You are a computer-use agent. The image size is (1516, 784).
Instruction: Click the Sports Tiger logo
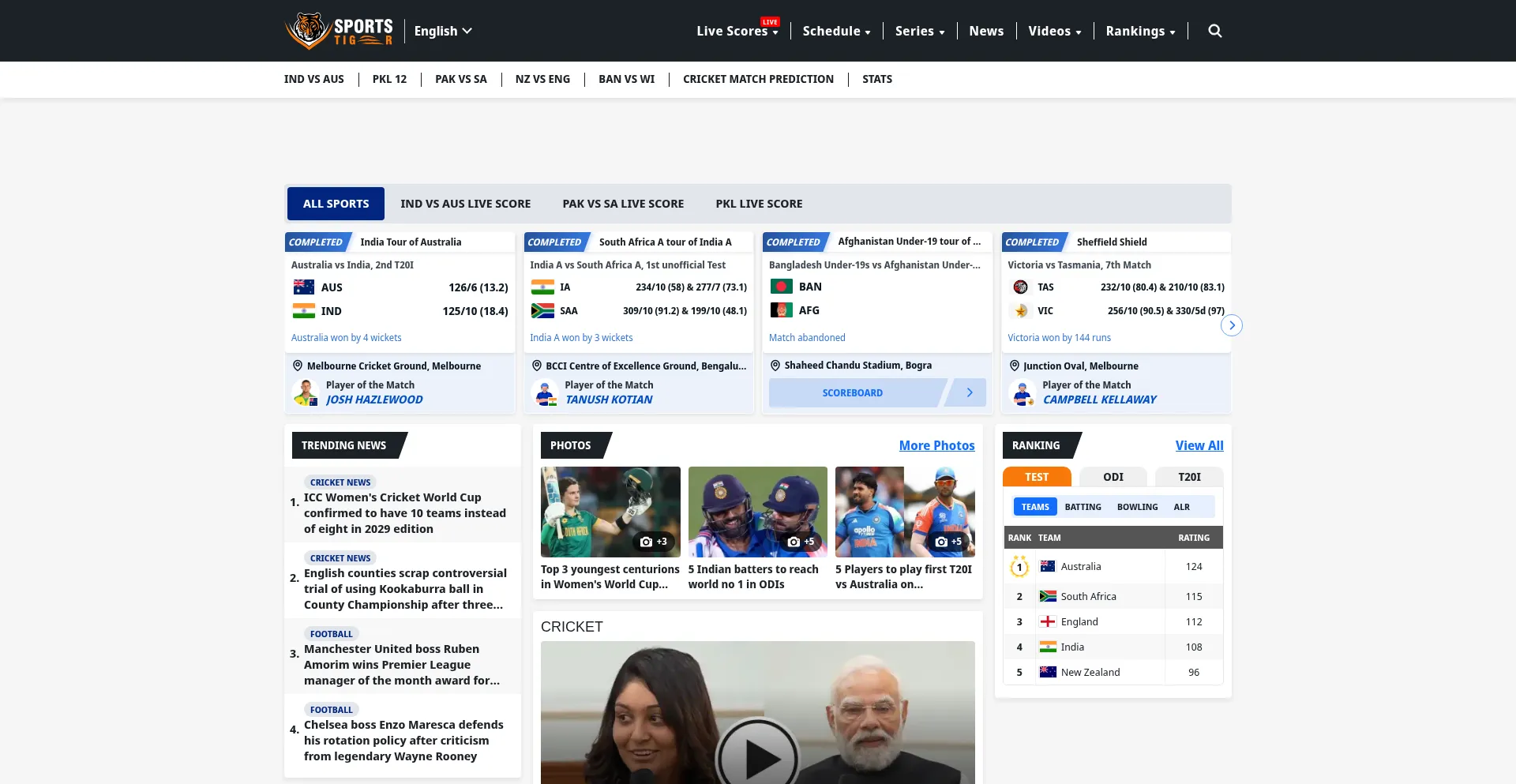(x=339, y=31)
